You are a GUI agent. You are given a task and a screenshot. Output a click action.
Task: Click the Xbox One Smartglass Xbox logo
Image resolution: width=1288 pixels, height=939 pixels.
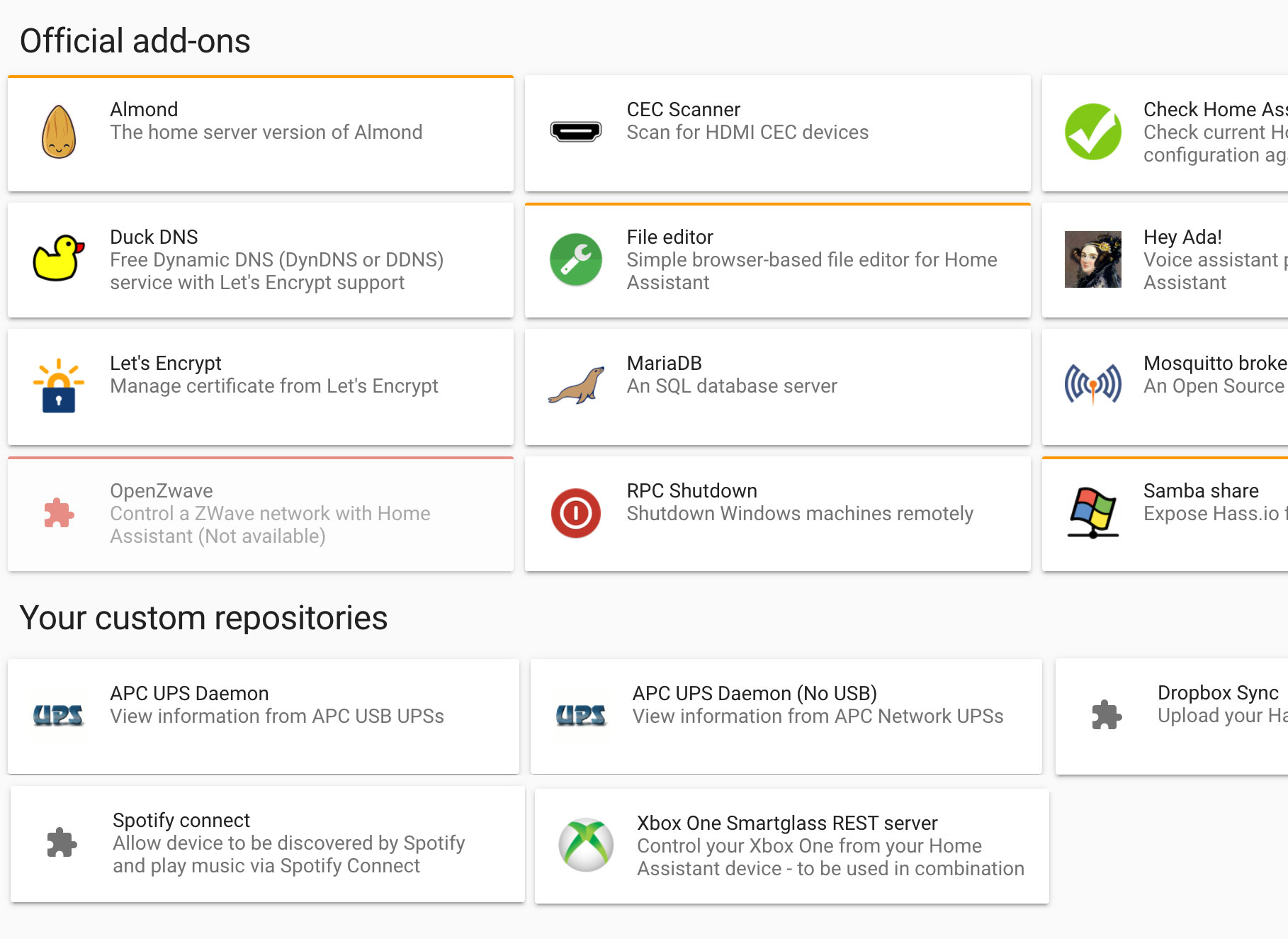pyautogui.click(x=586, y=845)
